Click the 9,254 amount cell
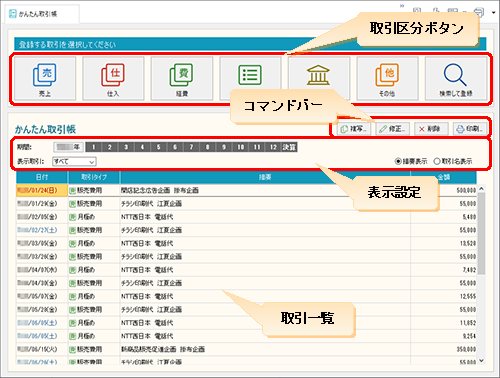The width and height of the screenshot is (500, 378). 444,336
